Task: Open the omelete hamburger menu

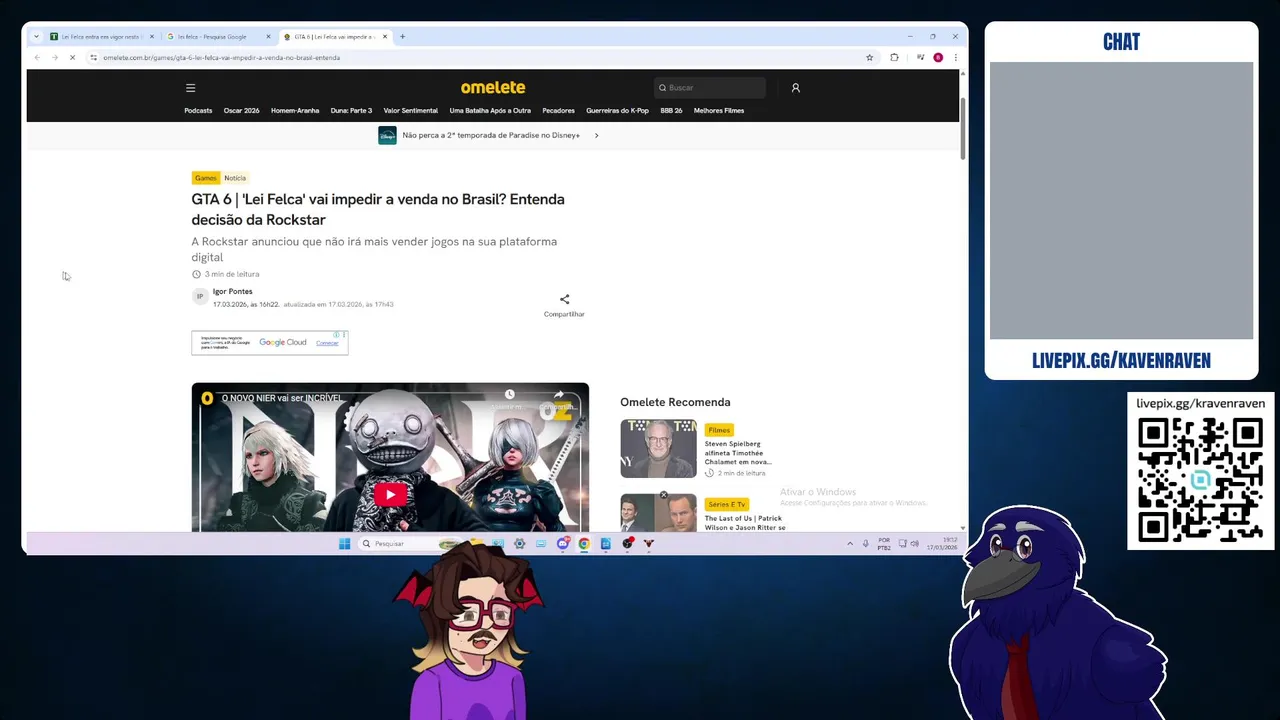Action: tap(190, 88)
